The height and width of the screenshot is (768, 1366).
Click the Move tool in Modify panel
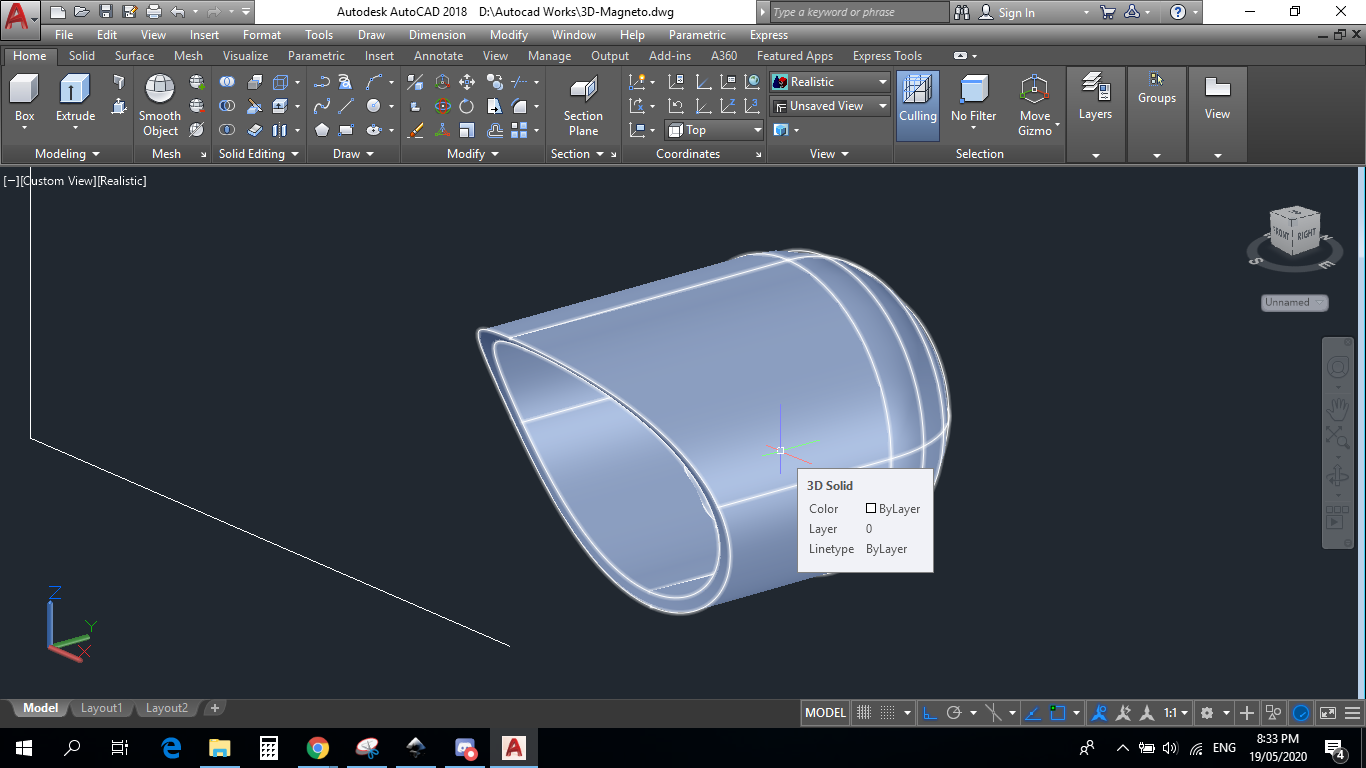coord(466,82)
